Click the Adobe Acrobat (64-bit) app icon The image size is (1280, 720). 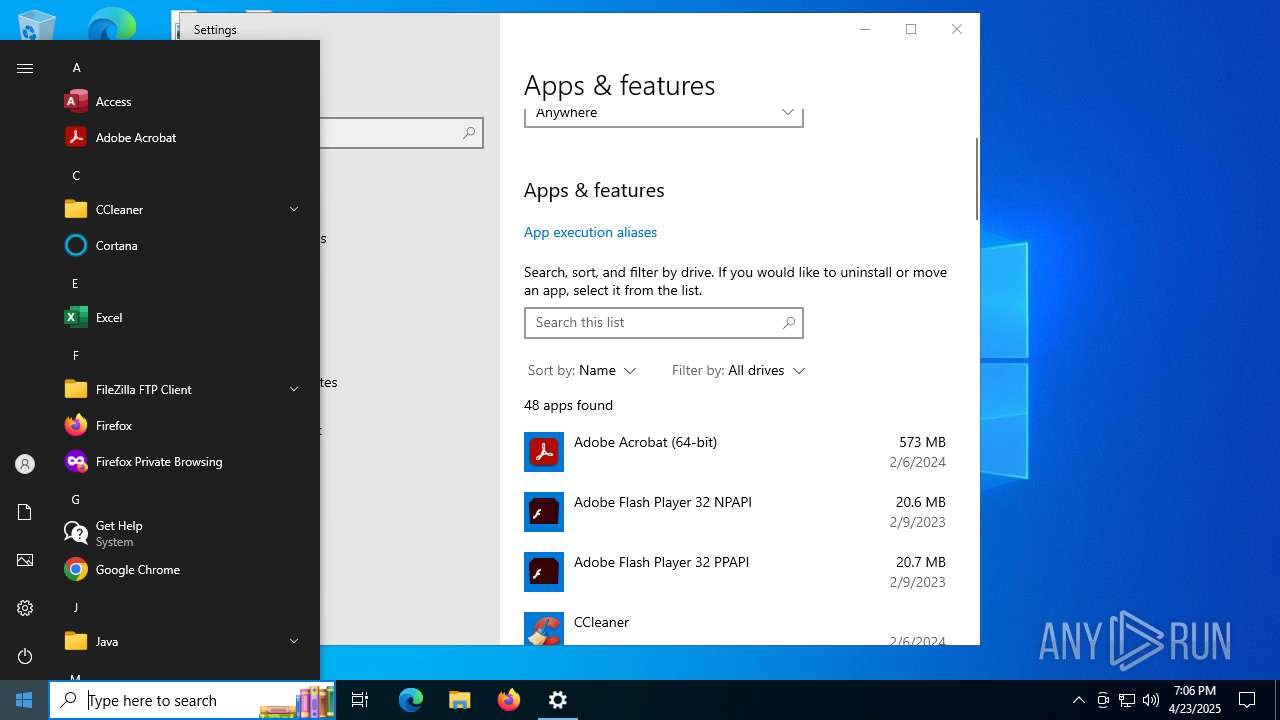point(544,452)
